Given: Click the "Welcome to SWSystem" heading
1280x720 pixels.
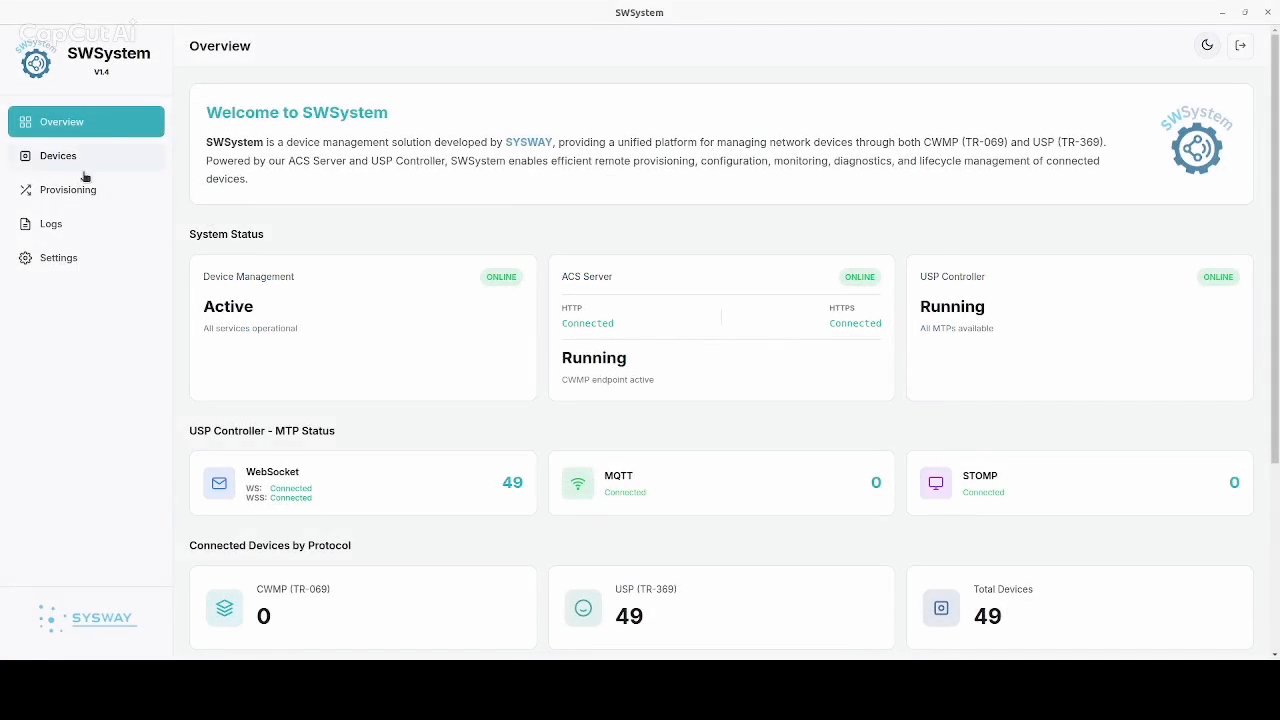Looking at the screenshot, I should [297, 113].
